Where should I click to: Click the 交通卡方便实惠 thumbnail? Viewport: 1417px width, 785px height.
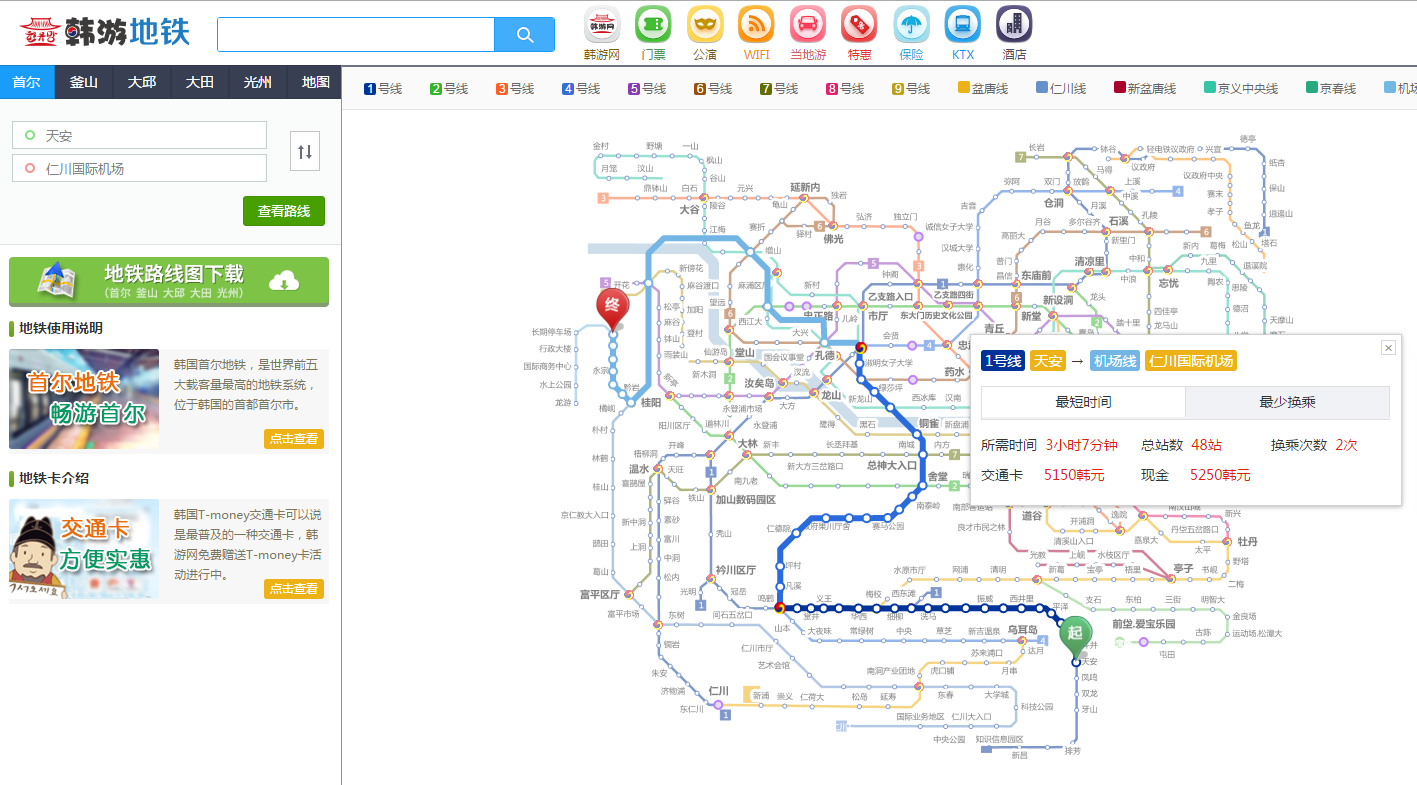coord(84,549)
